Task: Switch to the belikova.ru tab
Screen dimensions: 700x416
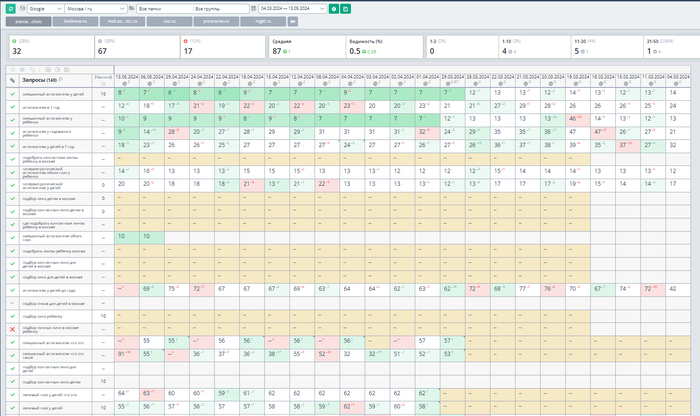Action: [75, 21]
